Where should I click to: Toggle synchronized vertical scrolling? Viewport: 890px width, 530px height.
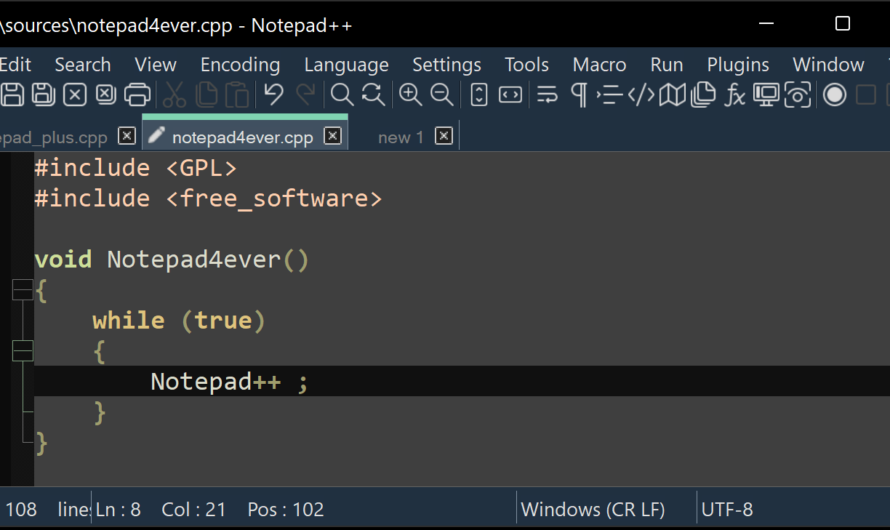478,95
